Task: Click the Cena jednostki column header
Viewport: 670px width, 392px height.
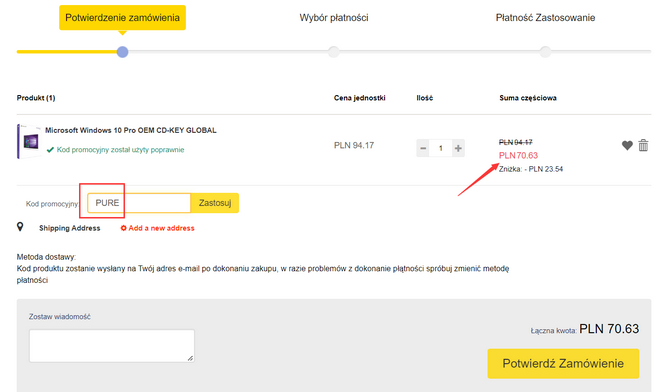Action: (x=359, y=98)
